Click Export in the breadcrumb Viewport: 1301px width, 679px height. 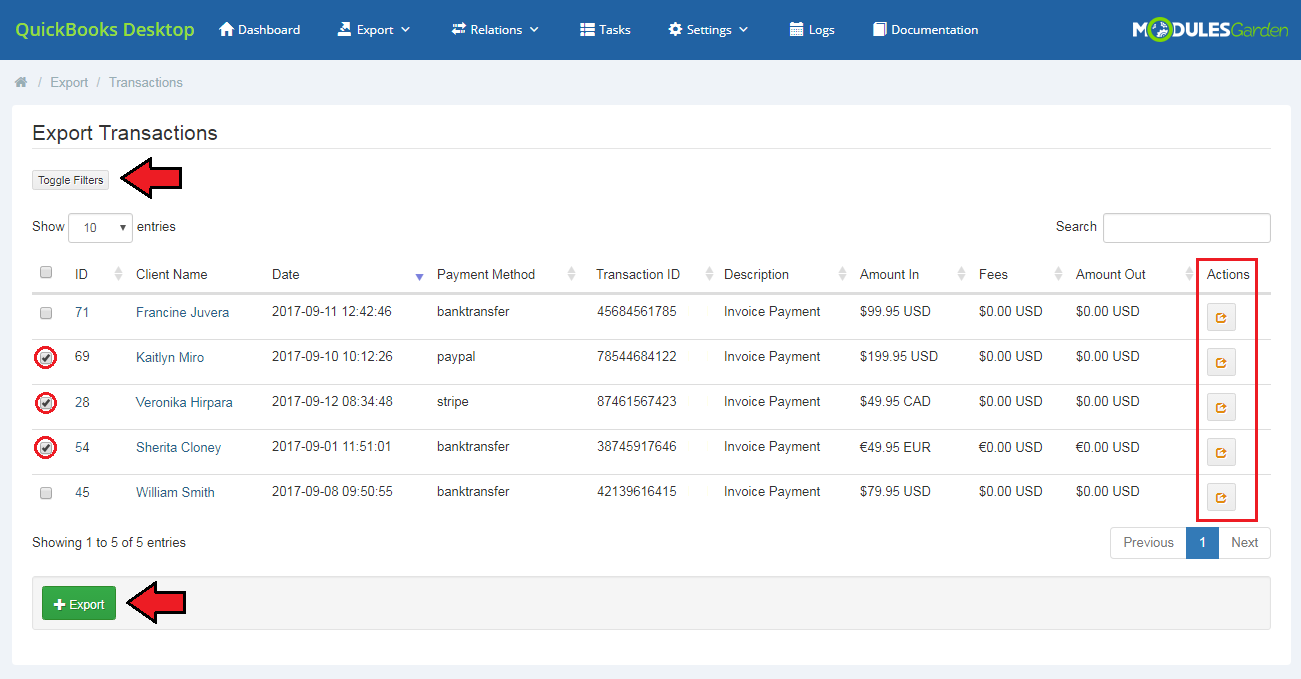[x=69, y=82]
